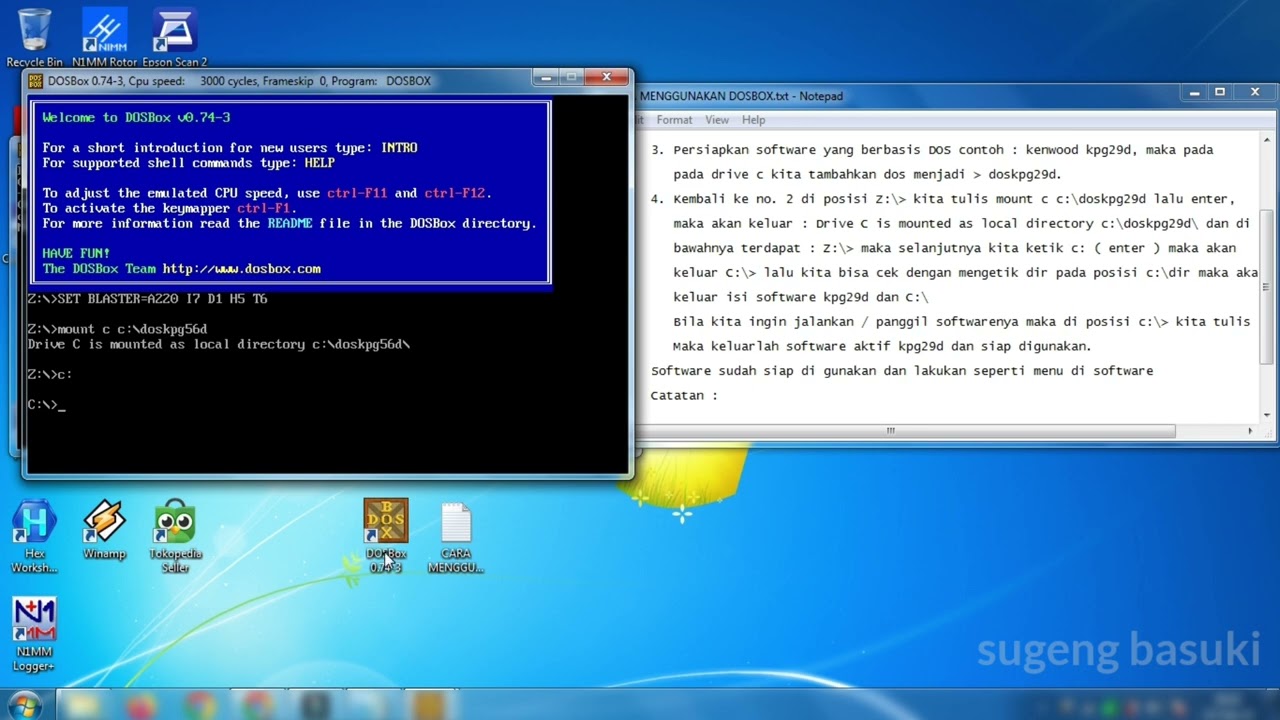Screen dimensions: 1280x720
Task: Click Notepad line starting 'maka akan keluar : Drive C'
Action: [962, 224]
